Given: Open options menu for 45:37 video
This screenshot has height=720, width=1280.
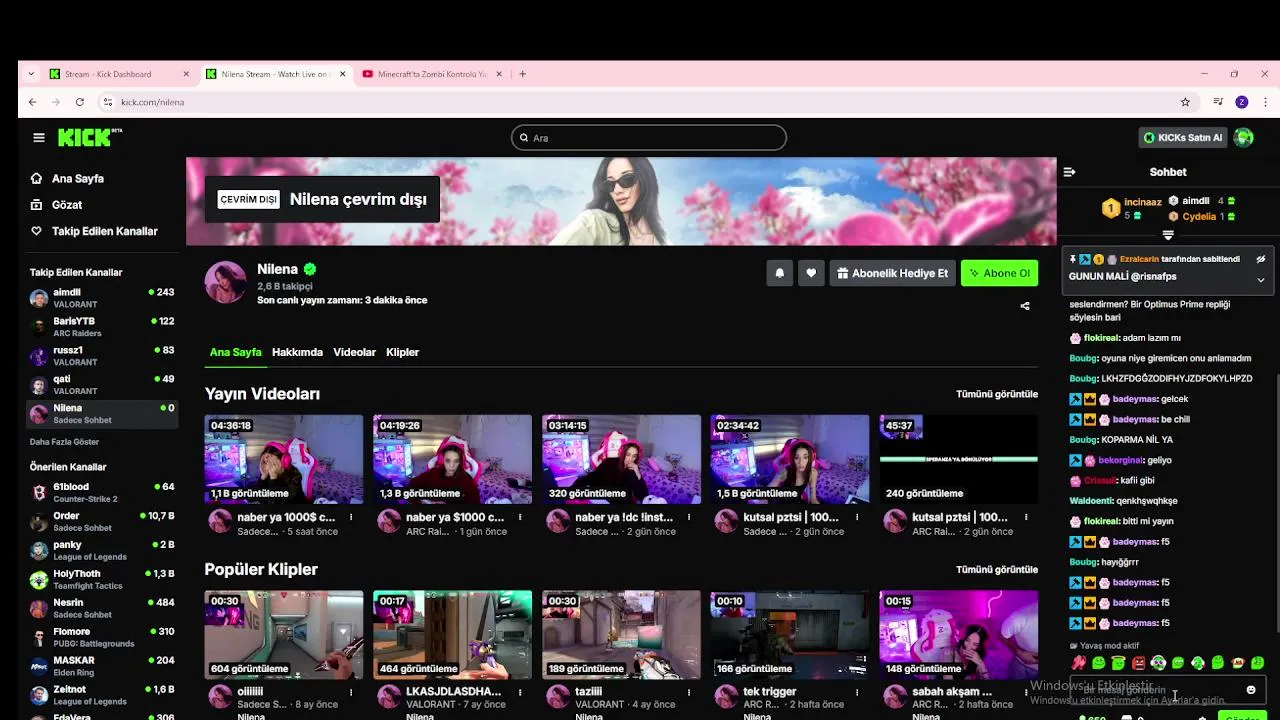Looking at the screenshot, I should coord(1026,517).
